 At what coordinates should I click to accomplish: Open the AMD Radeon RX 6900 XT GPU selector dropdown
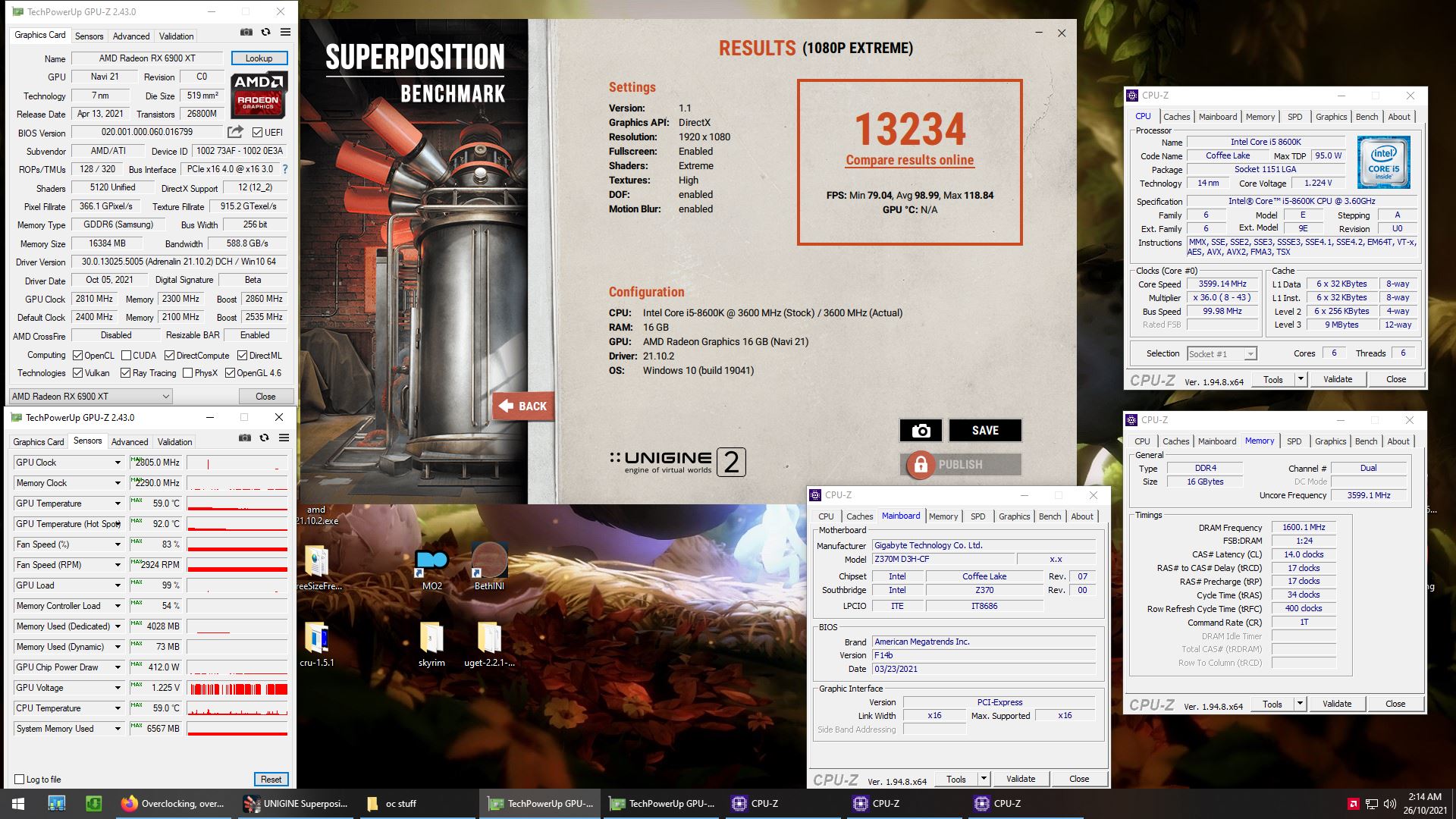click(x=90, y=397)
